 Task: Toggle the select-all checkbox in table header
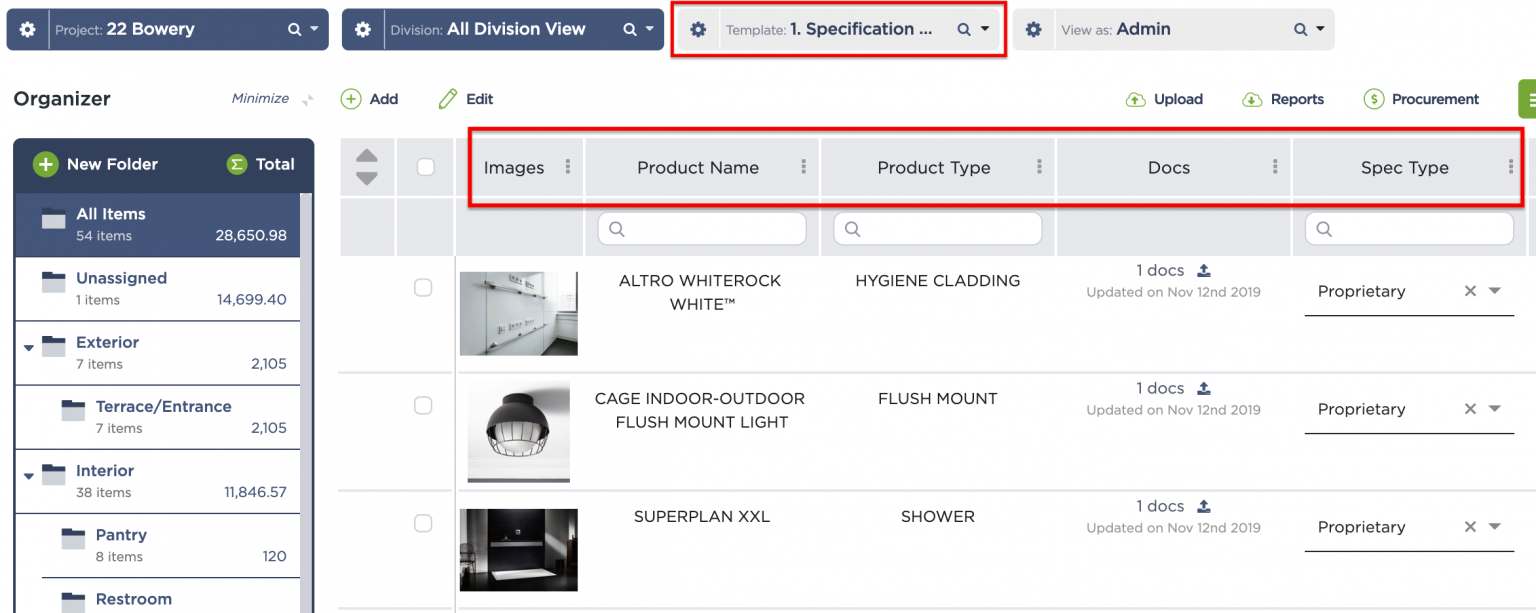coord(425,167)
